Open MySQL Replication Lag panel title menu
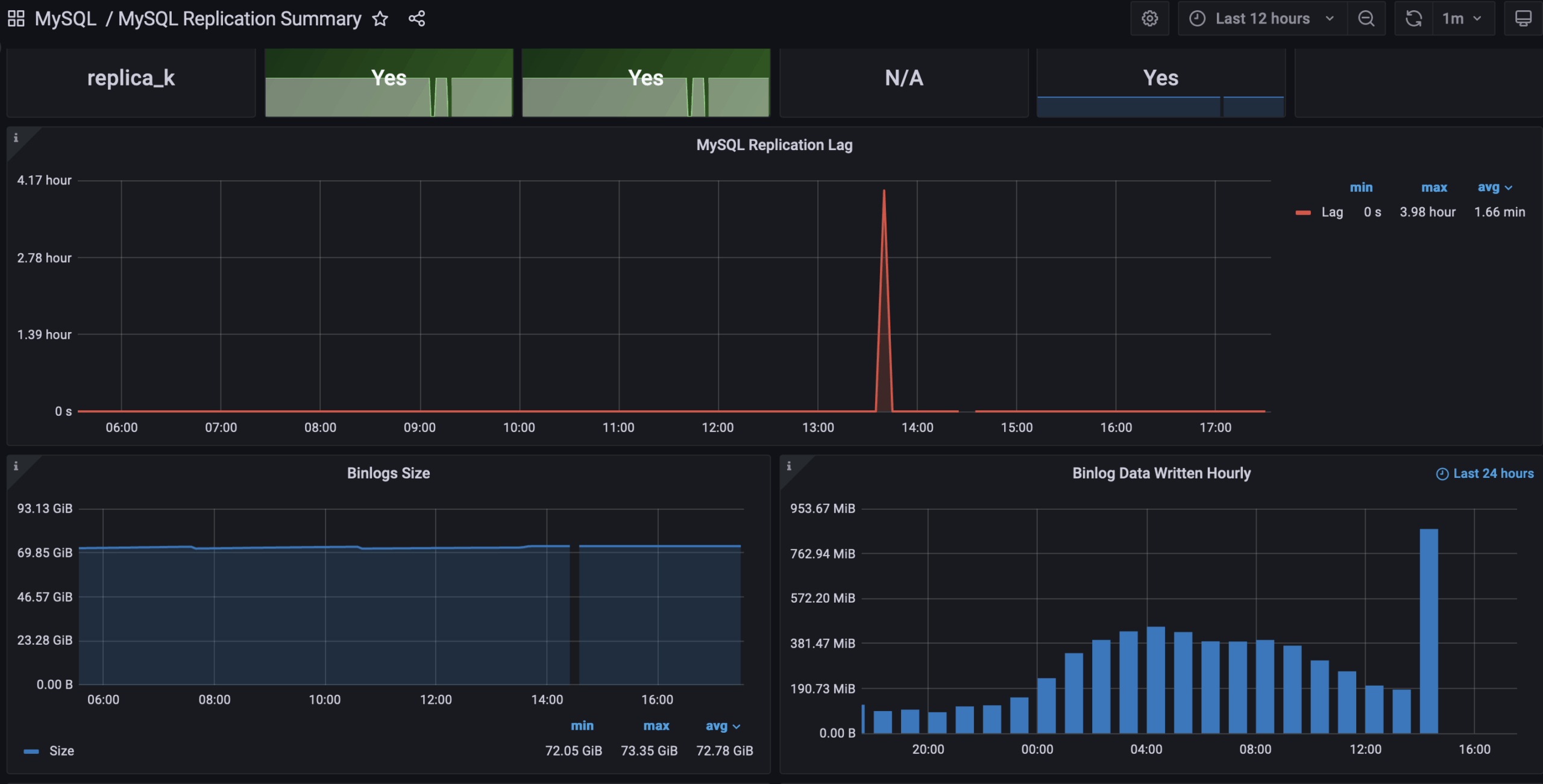 [x=774, y=145]
